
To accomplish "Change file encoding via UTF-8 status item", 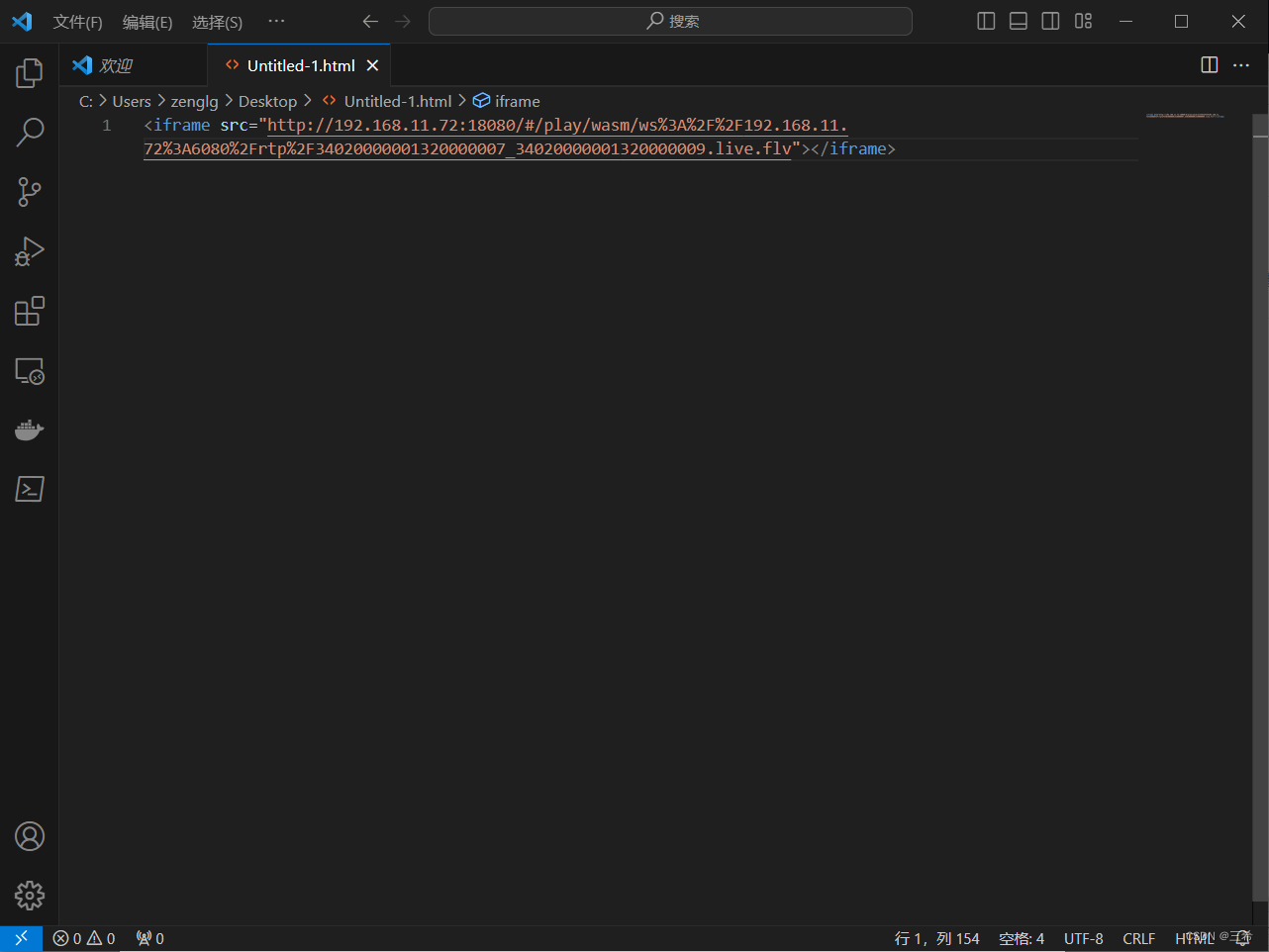I will 1084,938.
